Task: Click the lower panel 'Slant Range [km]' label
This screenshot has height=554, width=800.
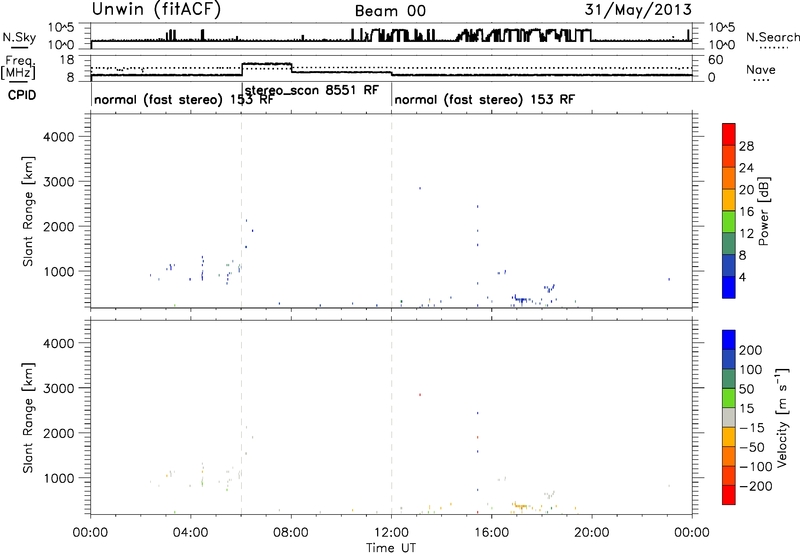Action: pyautogui.click(x=28, y=418)
